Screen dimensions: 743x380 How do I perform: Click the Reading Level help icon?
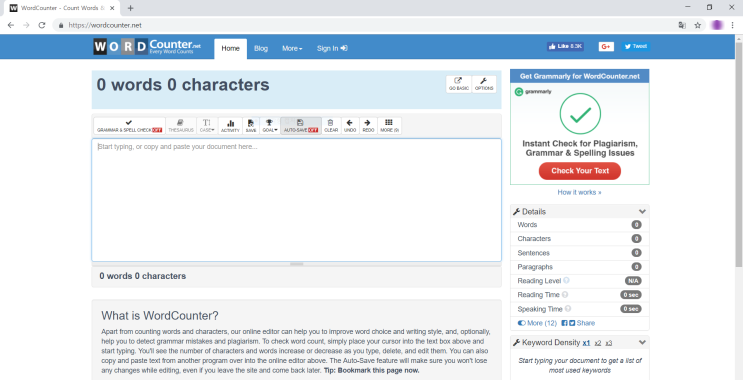pyautogui.click(x=566, y=280)
